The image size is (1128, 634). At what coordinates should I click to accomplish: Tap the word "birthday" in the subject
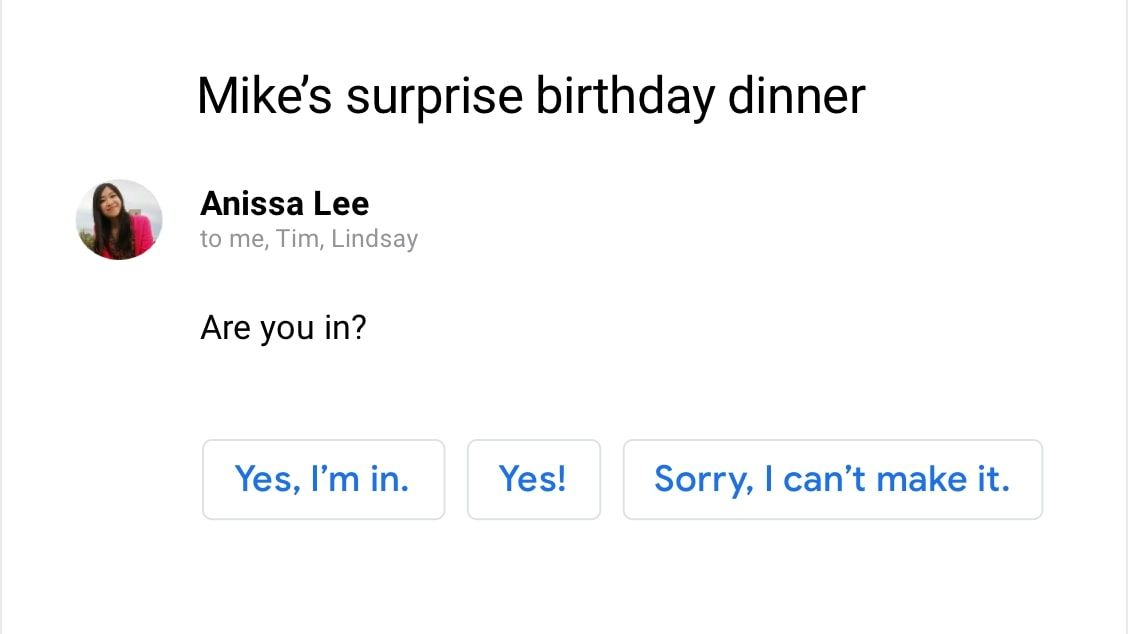pyautogui.click(x=625, y=96)
